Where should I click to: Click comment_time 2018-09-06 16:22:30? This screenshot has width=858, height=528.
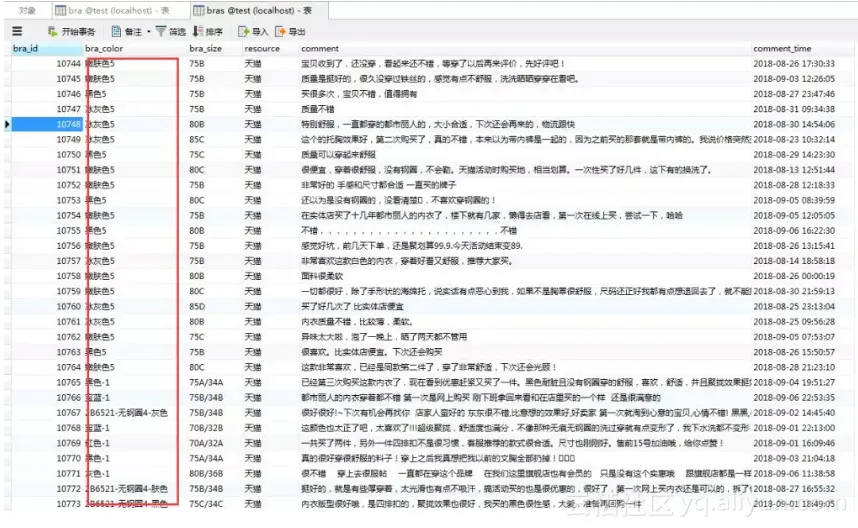pos(794,230)
